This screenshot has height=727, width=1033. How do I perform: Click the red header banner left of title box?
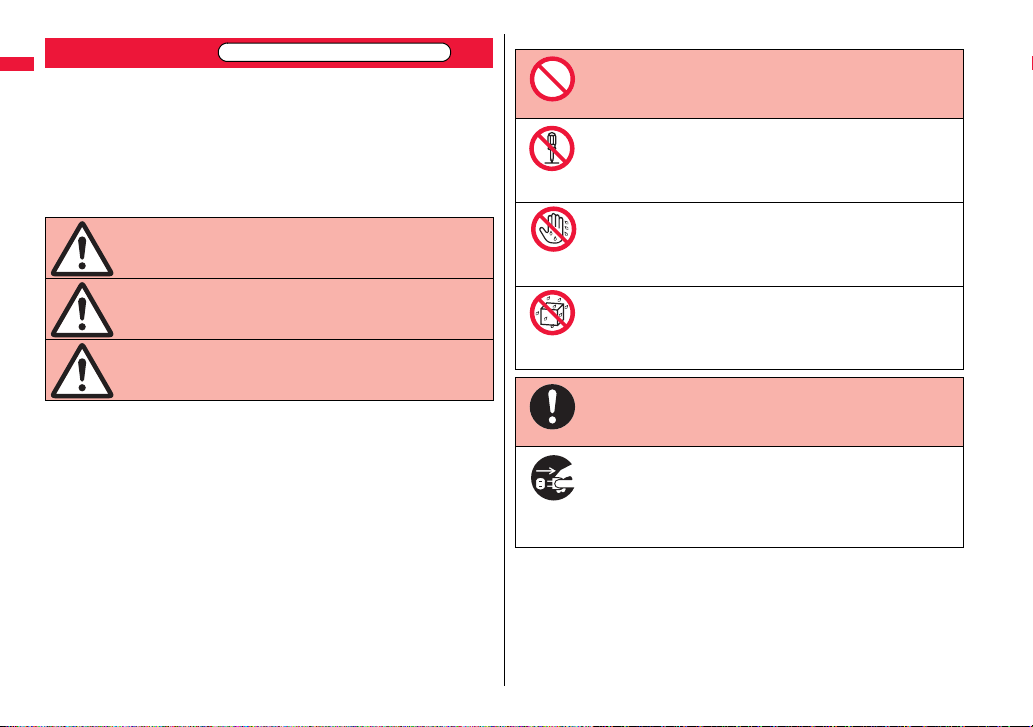click(x=132, y=53)
